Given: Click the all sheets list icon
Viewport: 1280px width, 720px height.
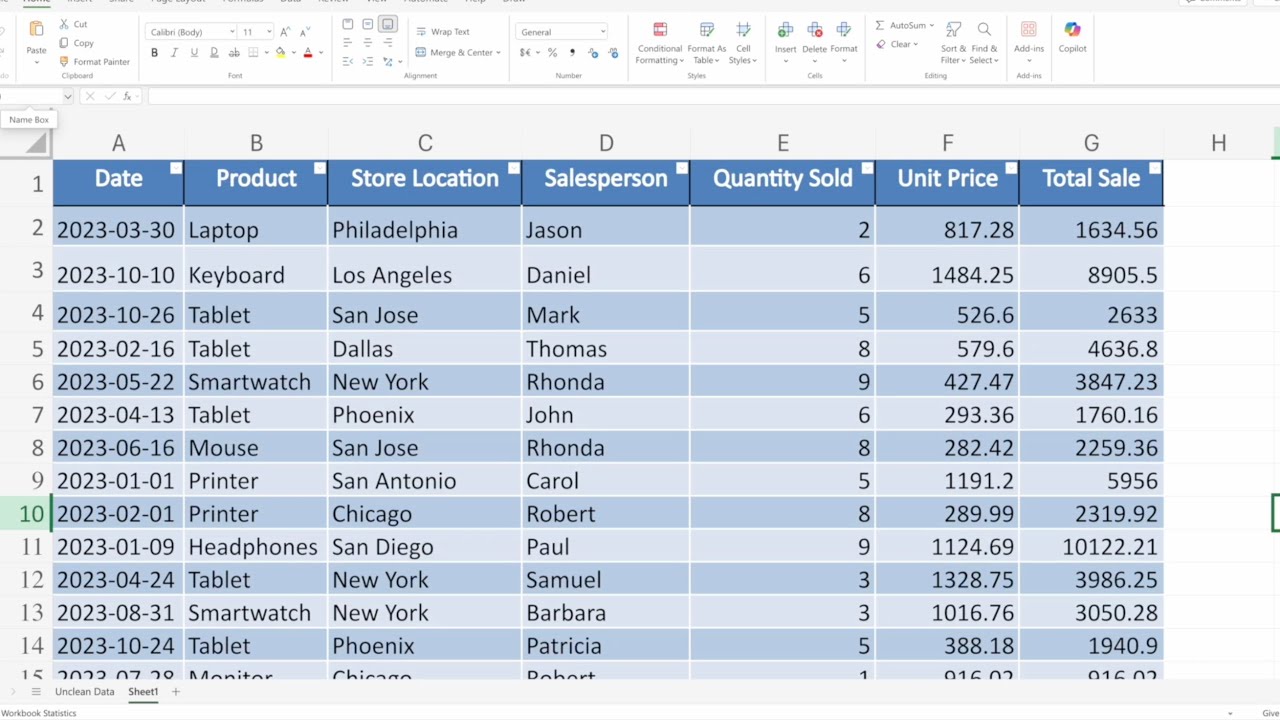Looking at the screenshot, I should click(x=36, y=692).
